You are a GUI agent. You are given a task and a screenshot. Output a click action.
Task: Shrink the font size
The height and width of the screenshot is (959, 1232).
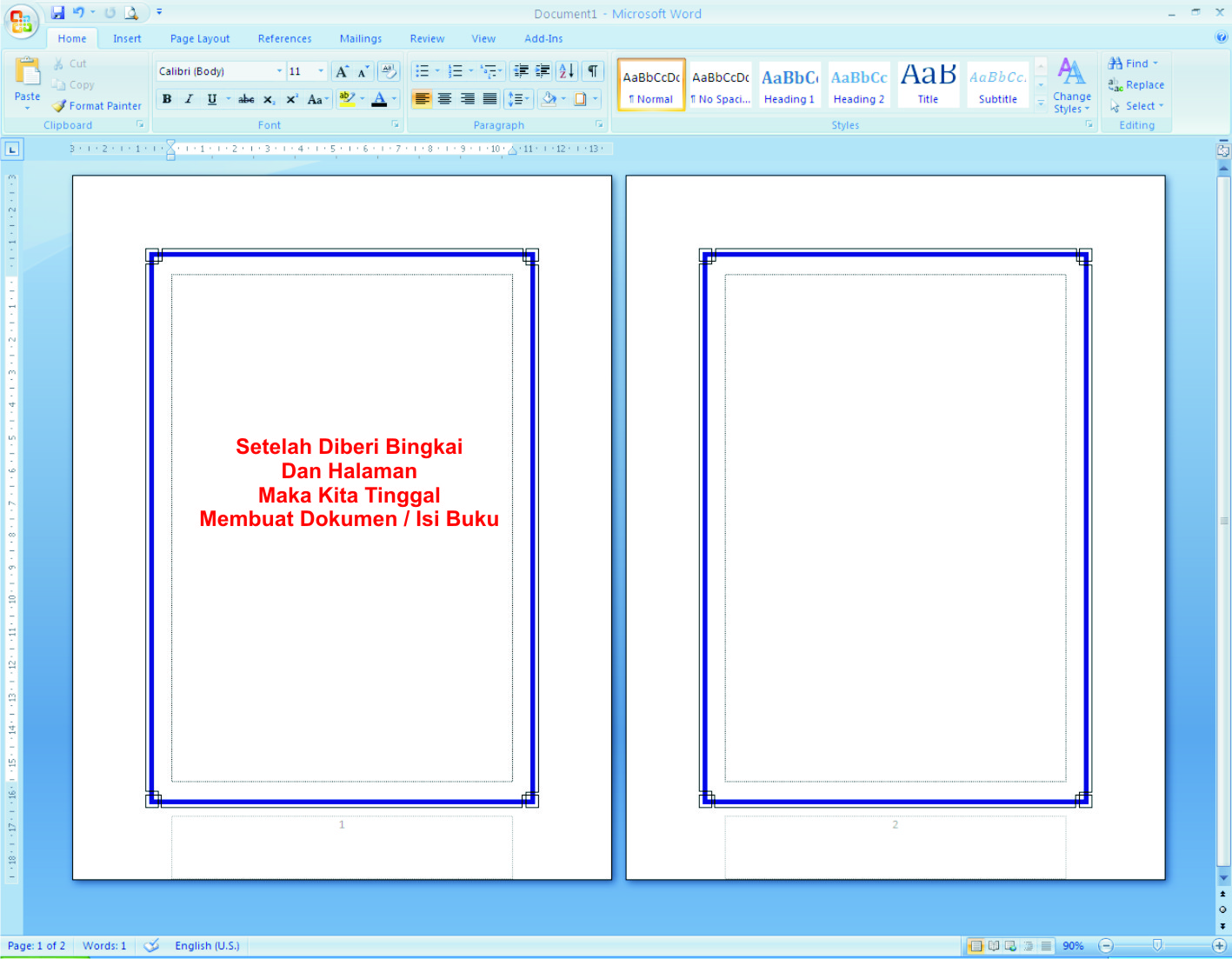[363, 71]
